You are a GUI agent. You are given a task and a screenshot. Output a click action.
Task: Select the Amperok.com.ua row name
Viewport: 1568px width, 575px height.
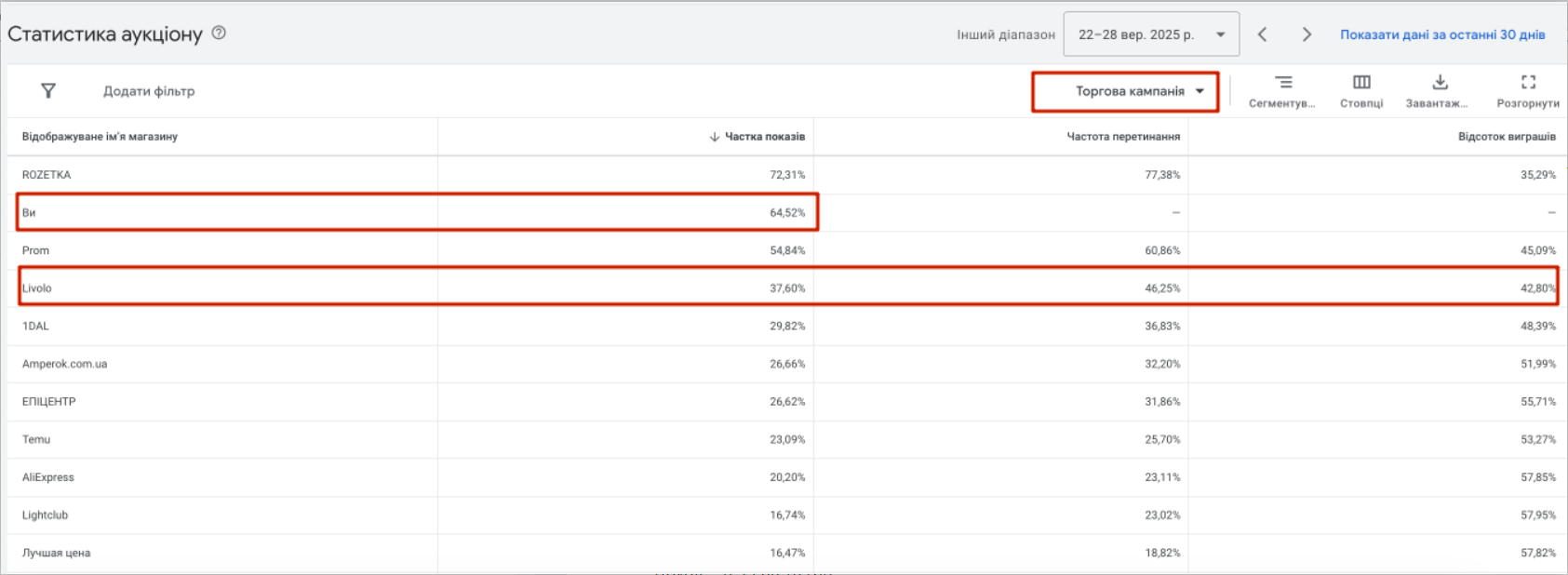[x=64, y=364]
